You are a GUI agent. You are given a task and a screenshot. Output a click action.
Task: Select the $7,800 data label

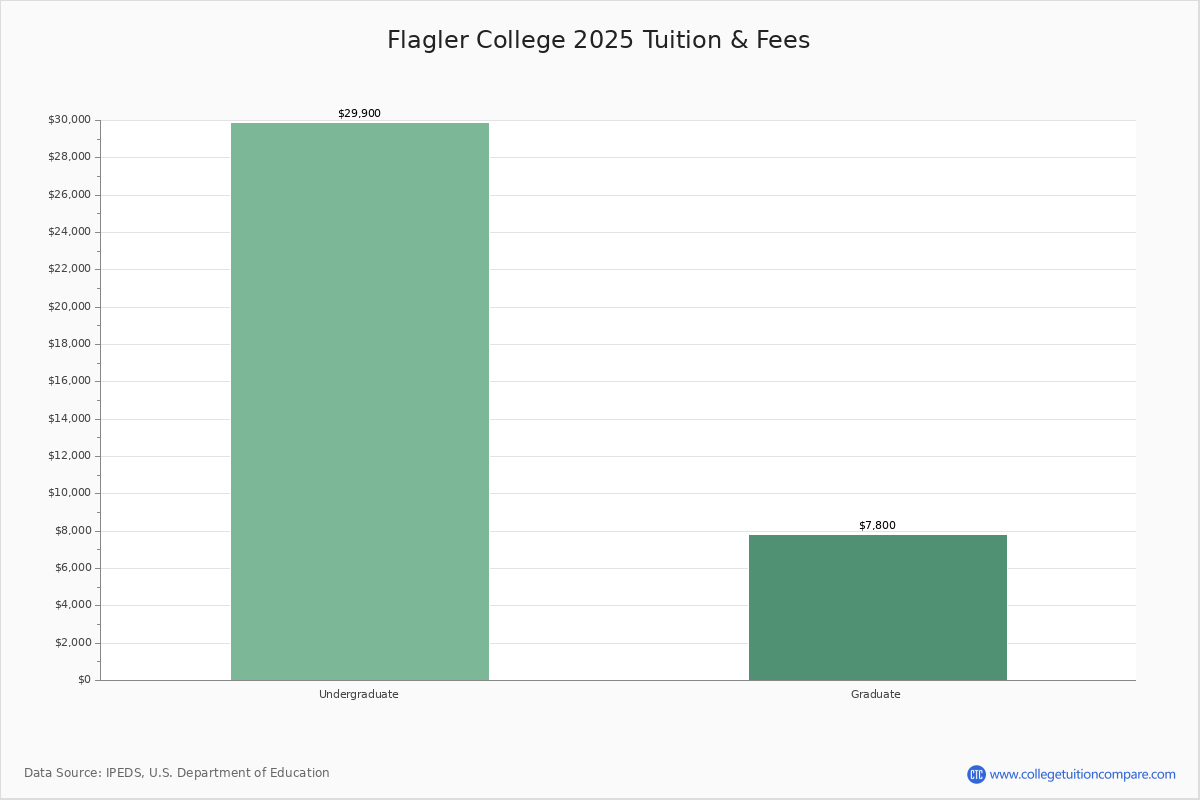[877, 526]
